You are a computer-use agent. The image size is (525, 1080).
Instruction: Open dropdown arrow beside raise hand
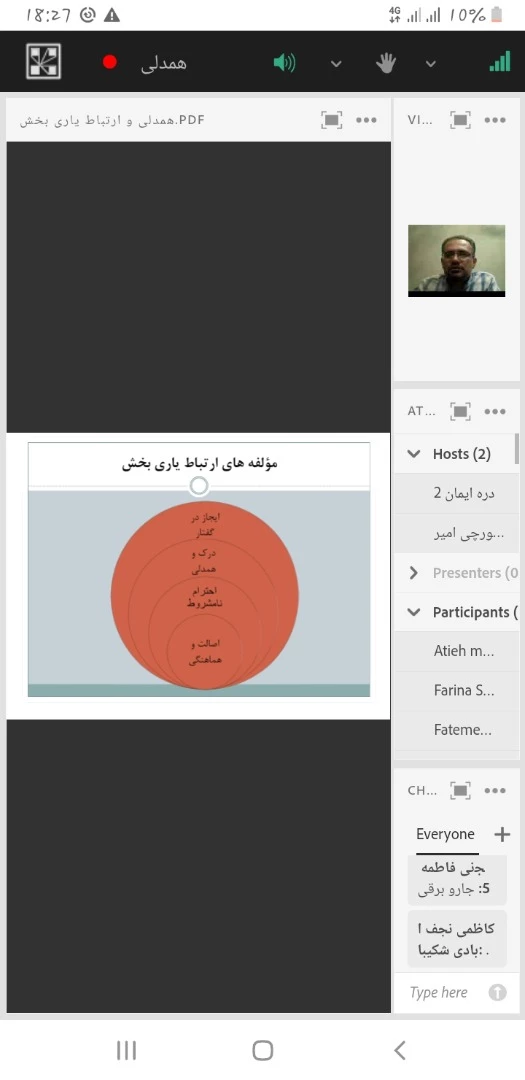click(431, 64)
